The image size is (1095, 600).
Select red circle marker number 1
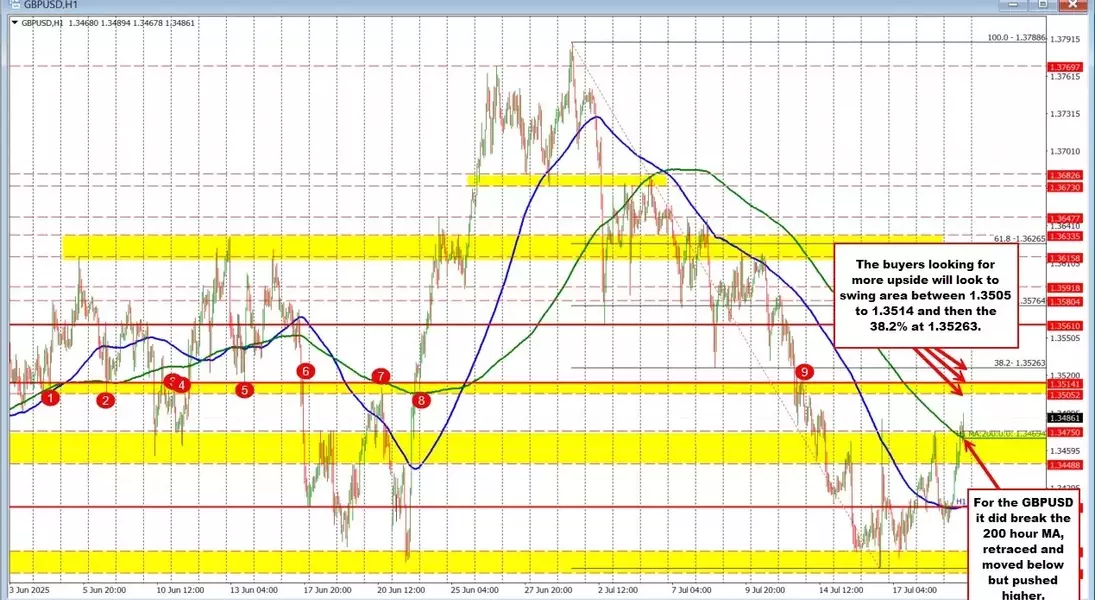(50, 398)
